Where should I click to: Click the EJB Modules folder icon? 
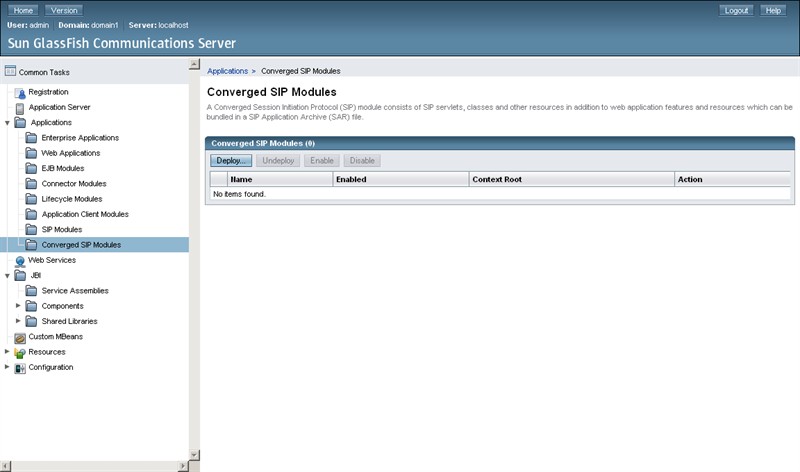(x=31, y=168)
